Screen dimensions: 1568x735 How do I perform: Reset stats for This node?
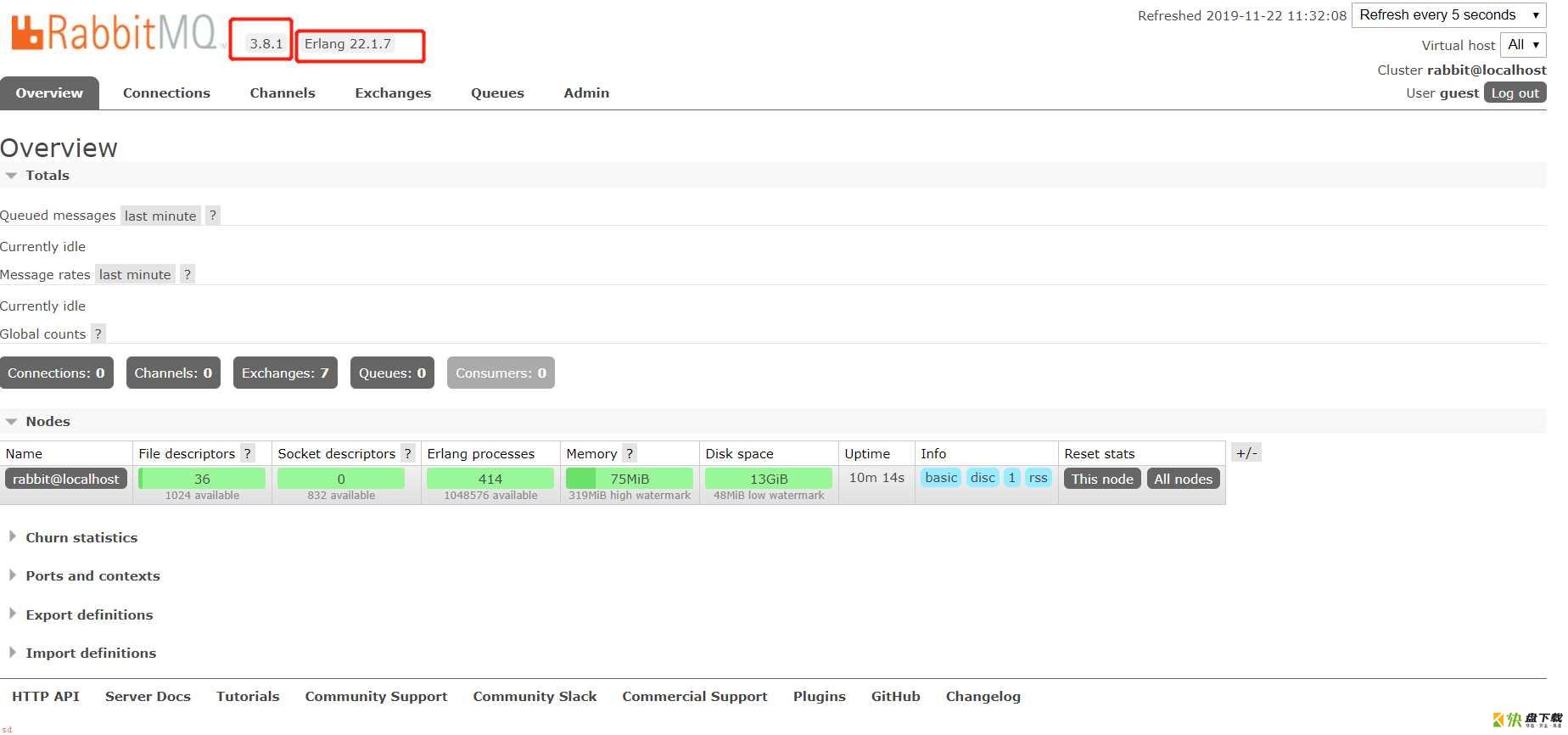1102,479
